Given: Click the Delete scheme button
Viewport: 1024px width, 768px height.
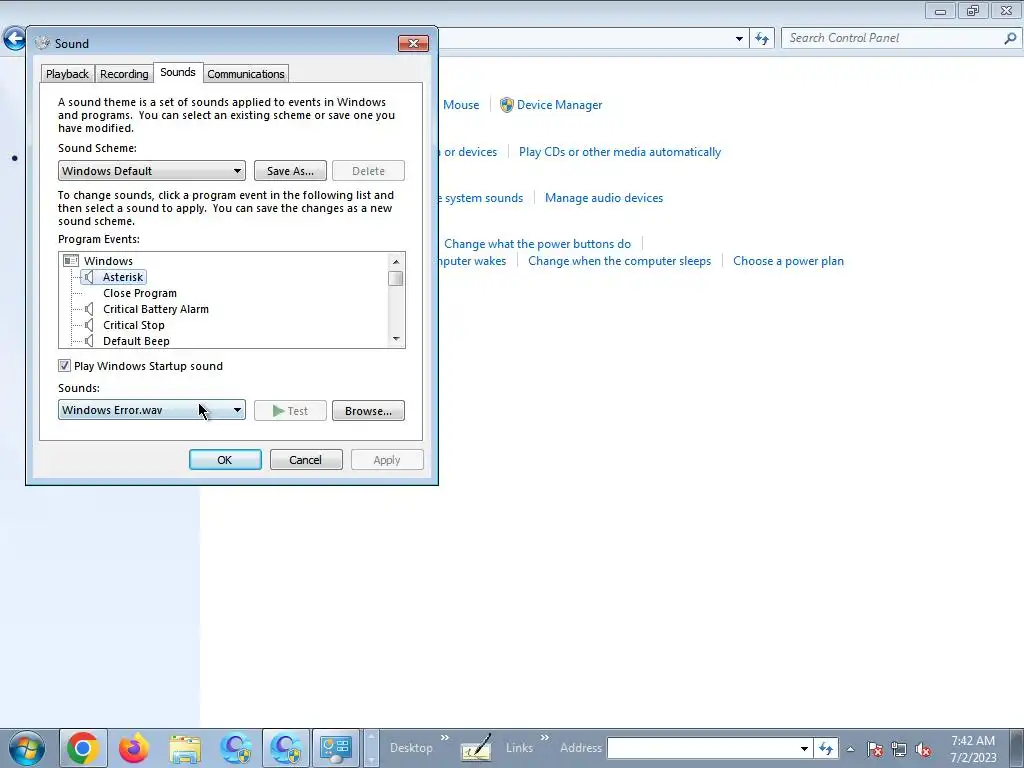Looking at the screenshot, I should 368,171.
